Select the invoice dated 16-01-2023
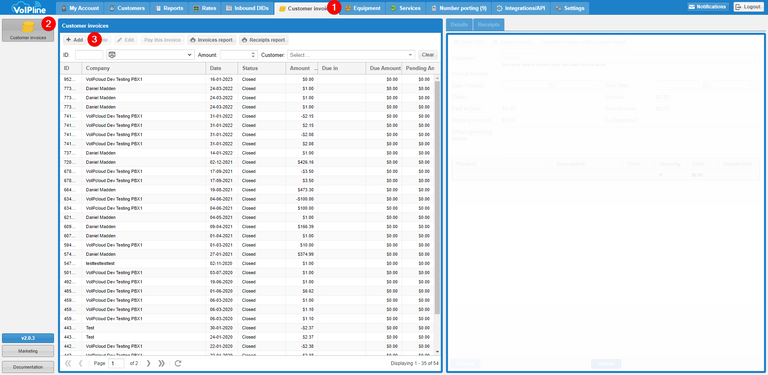 click(247, 79)
